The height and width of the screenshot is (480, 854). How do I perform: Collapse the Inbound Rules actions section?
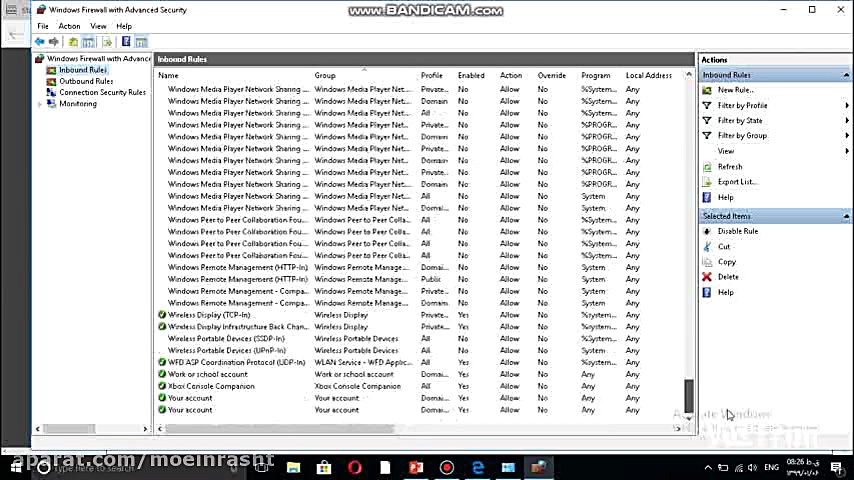[846, 75]
